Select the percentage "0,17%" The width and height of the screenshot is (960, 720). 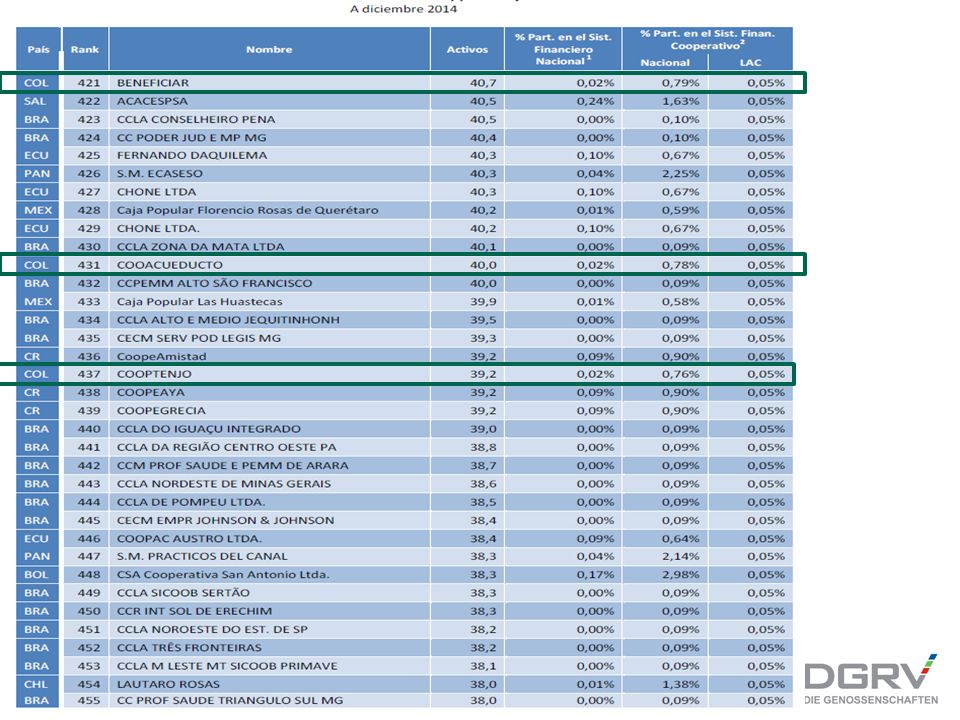[x=595, y=575]
